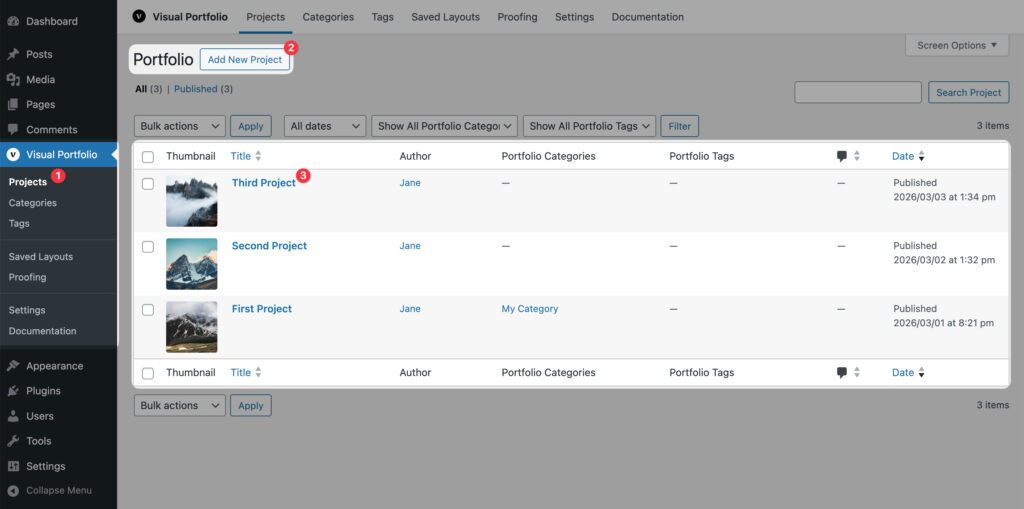Click the search project input field
Image resolution: width=1024 pixels, height=509 pixels.
coord(857,92)
